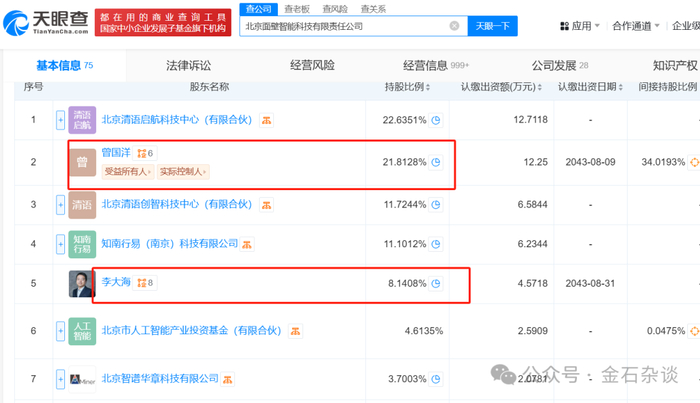Open shareholding history icon next to 8.1408%
The height and width of the screenshot is (403, 700).
[x=436, y=283]
